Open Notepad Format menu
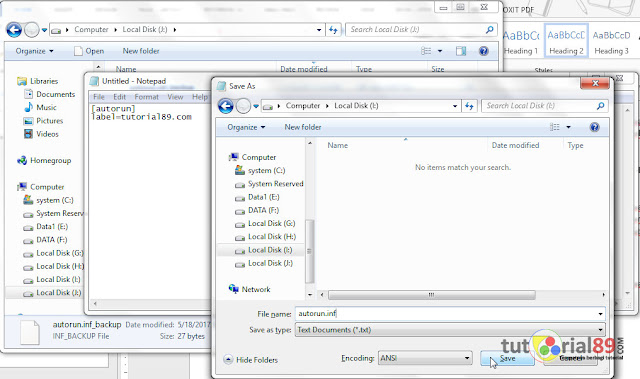 147,97
